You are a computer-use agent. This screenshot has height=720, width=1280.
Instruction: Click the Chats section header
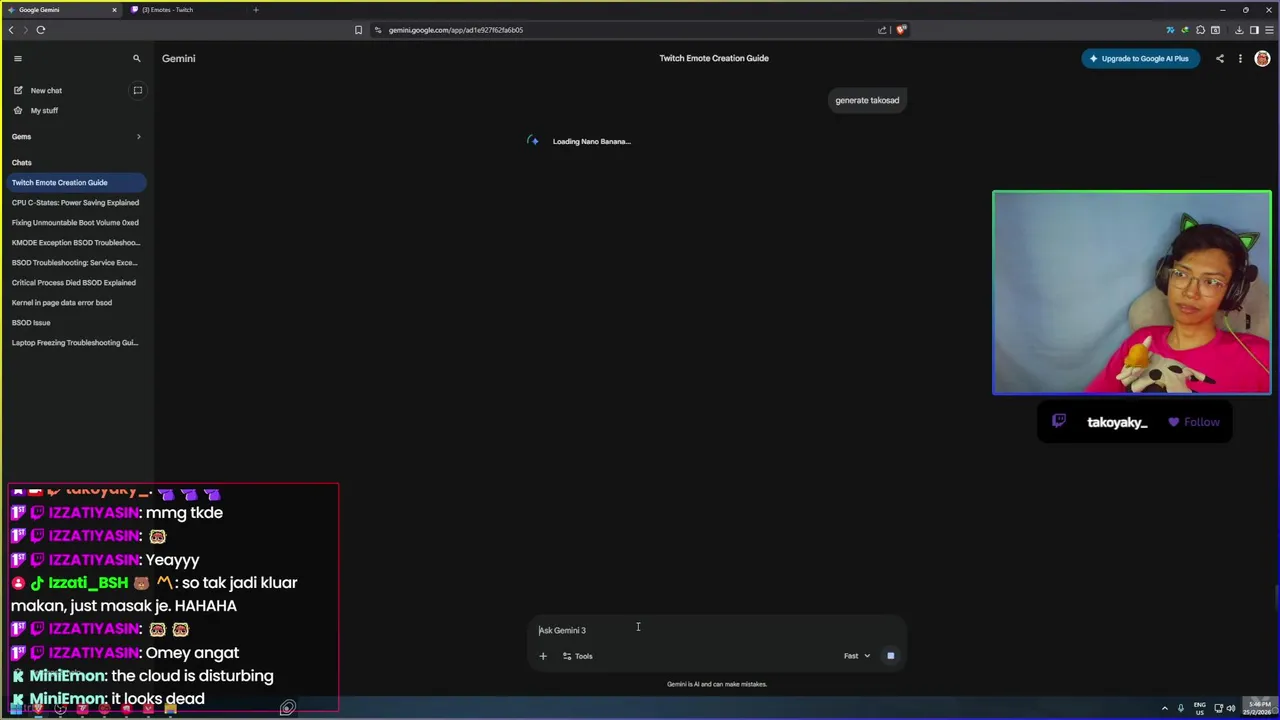22,162
